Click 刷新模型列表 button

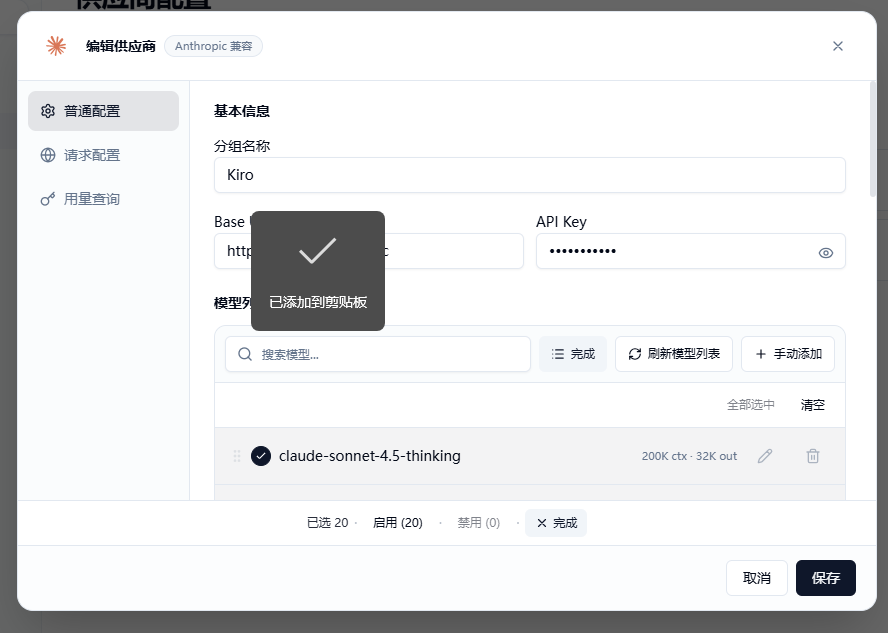click(x=674, y=354)
